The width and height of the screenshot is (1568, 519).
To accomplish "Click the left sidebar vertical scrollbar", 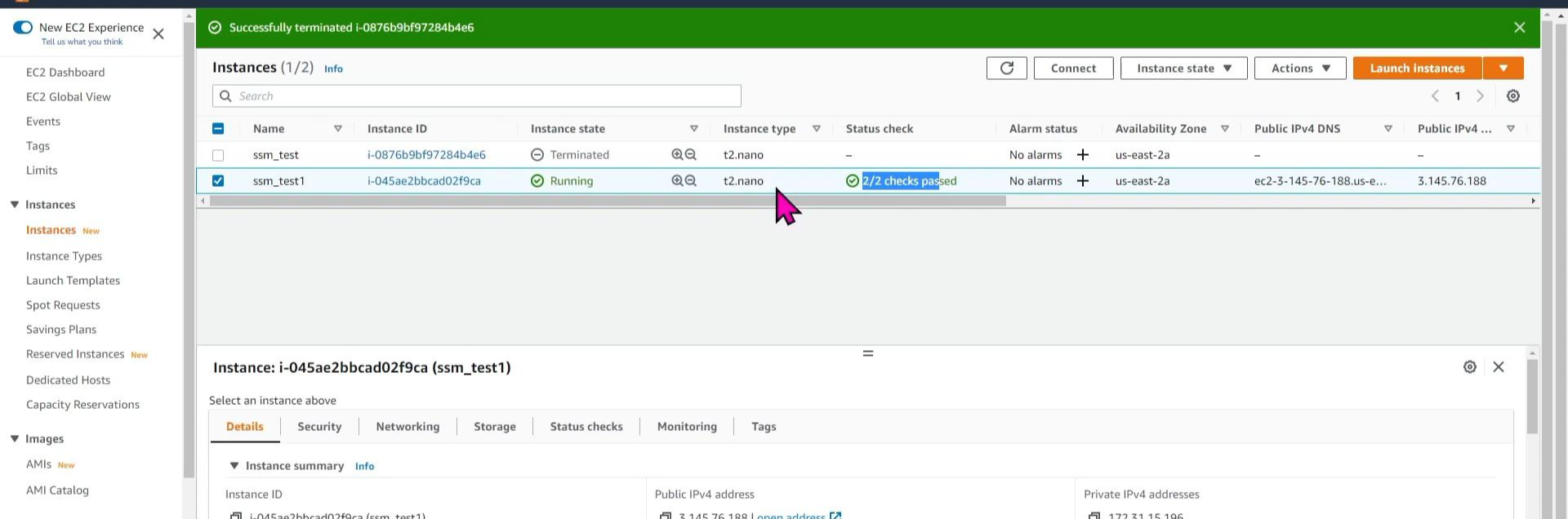I will 189,249.
